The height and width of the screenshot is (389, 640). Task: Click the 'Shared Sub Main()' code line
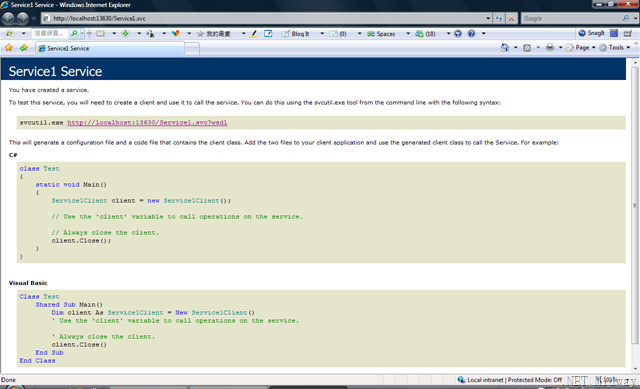tap(69, 305)
